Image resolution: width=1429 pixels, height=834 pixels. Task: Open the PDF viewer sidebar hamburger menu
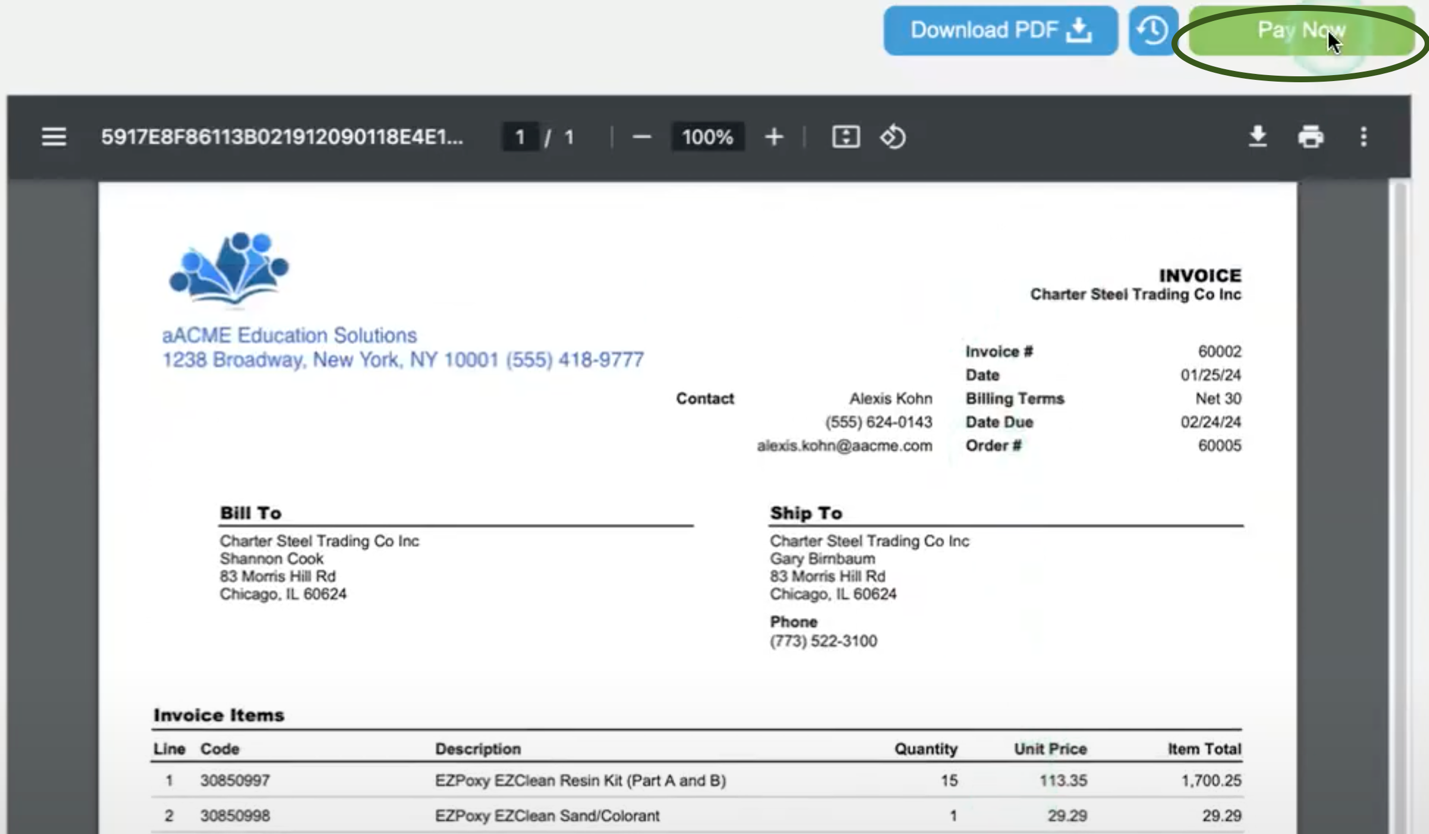(54, 137)
